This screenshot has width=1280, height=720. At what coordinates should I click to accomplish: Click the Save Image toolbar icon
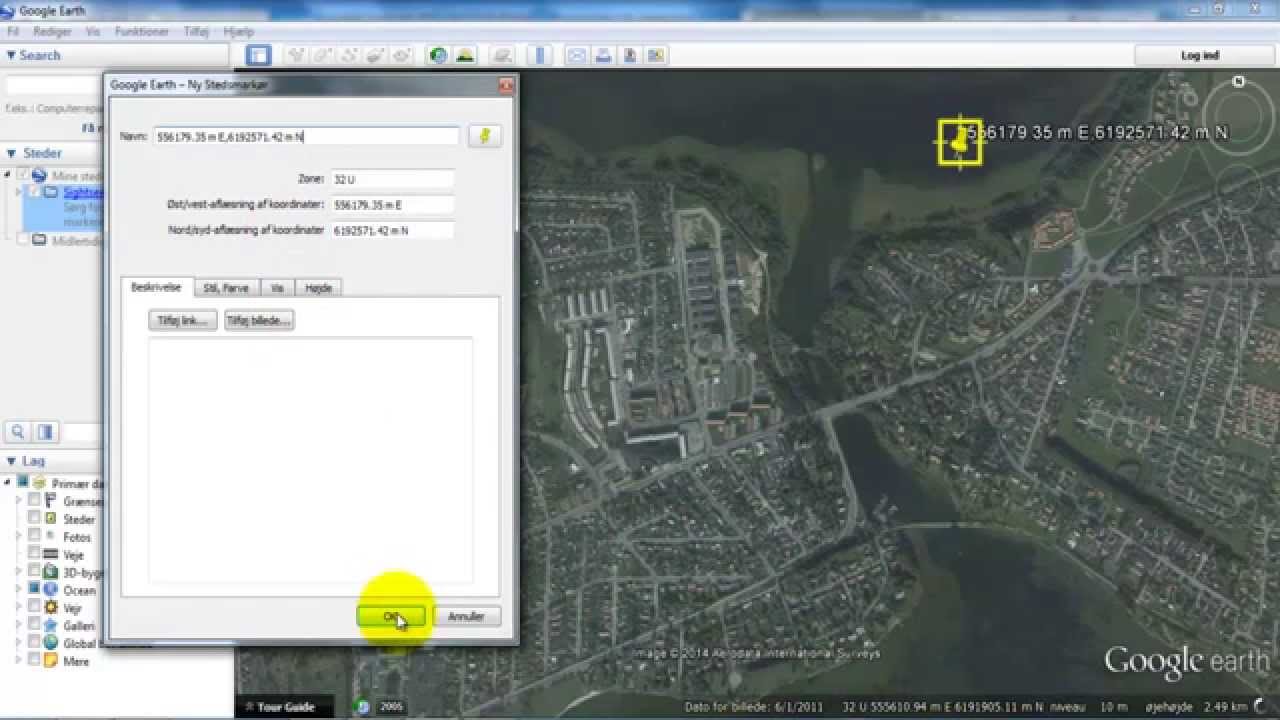pos(630,55)
